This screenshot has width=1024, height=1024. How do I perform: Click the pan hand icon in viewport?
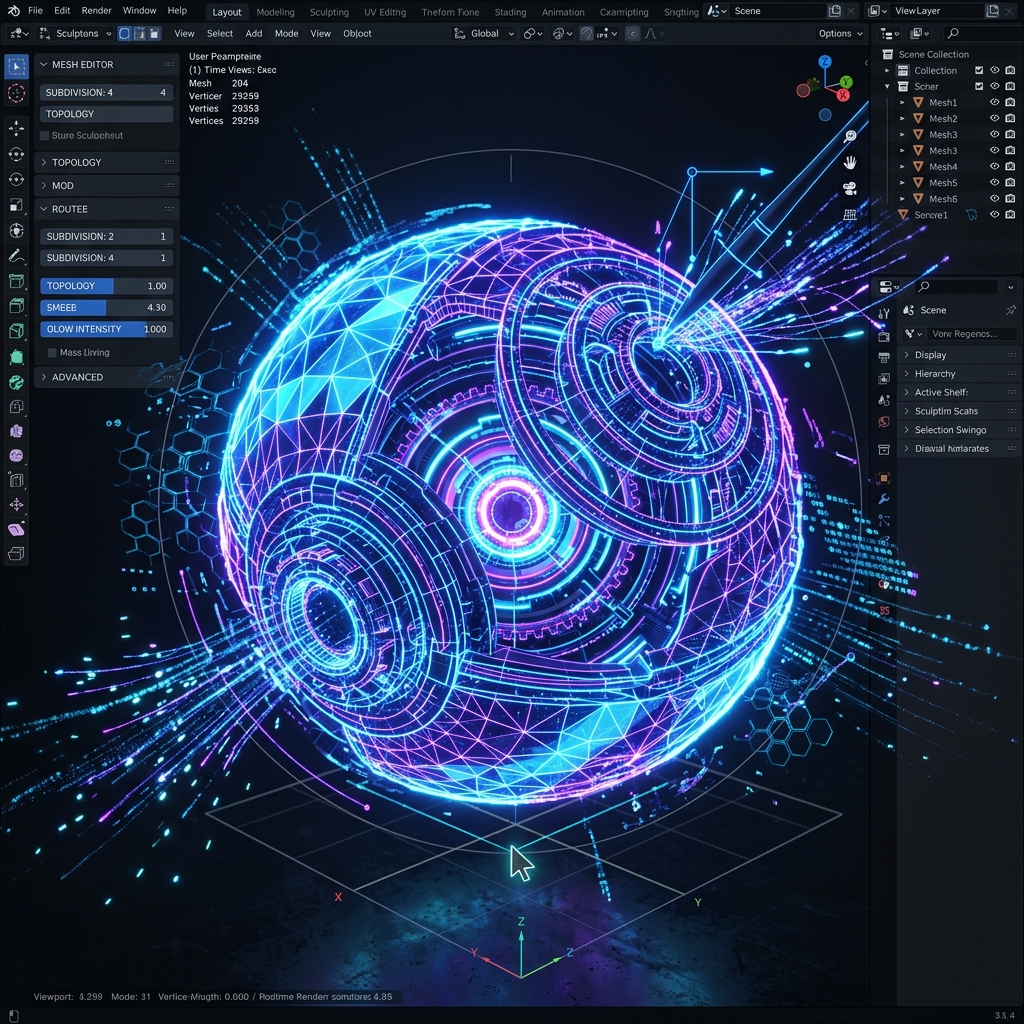pos(850,163)
